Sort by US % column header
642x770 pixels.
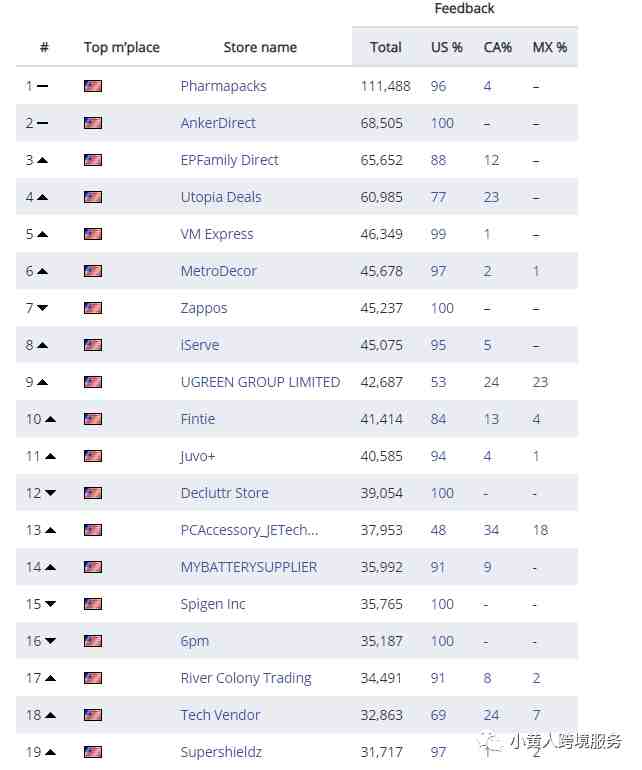click(447, 47)
